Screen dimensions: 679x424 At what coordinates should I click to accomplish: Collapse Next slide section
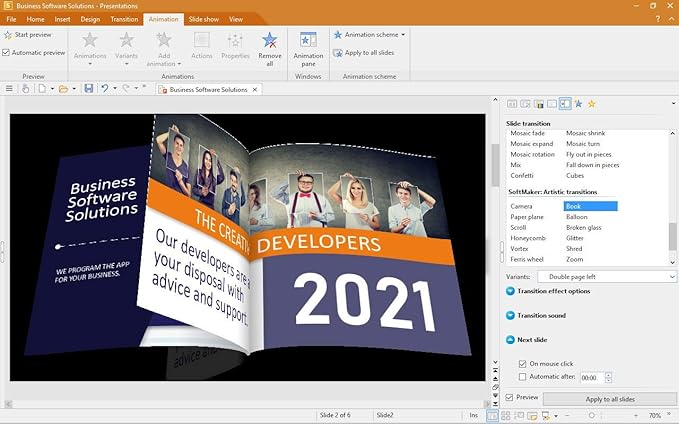[510, 340]
